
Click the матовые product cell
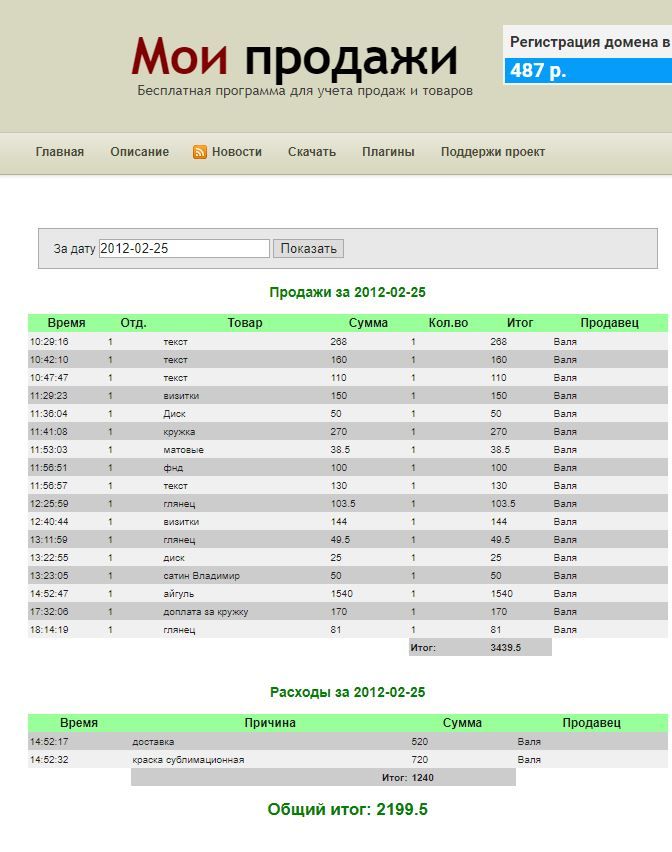(x=184, y=450)
